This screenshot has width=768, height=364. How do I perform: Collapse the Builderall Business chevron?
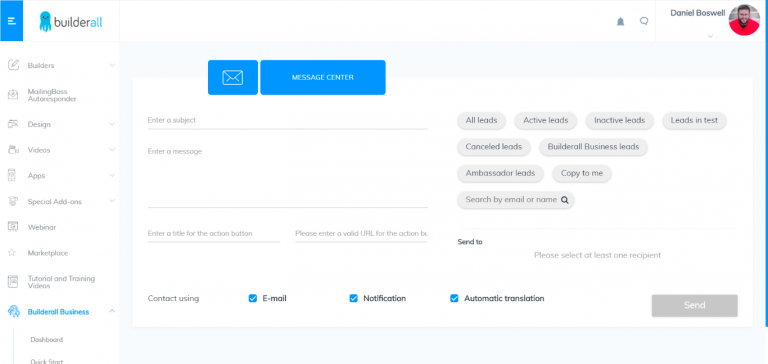(x=112, y=311)
